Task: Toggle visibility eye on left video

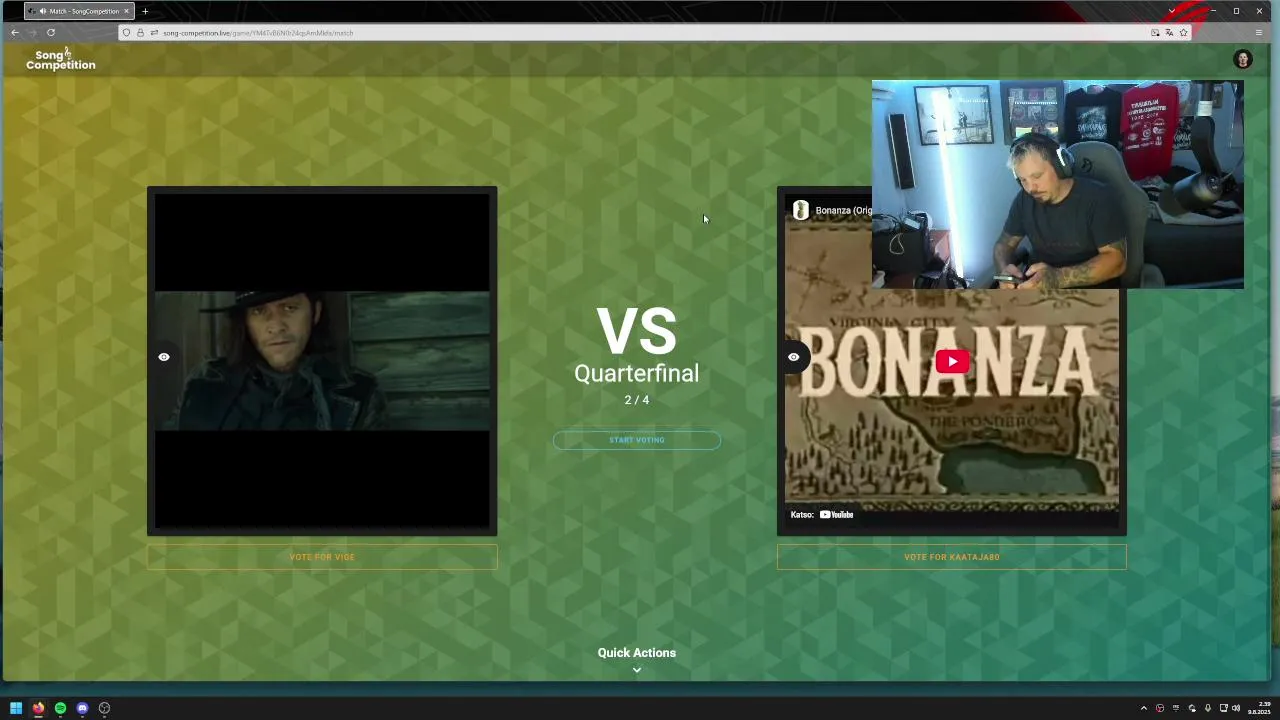Action: (164, 357)
